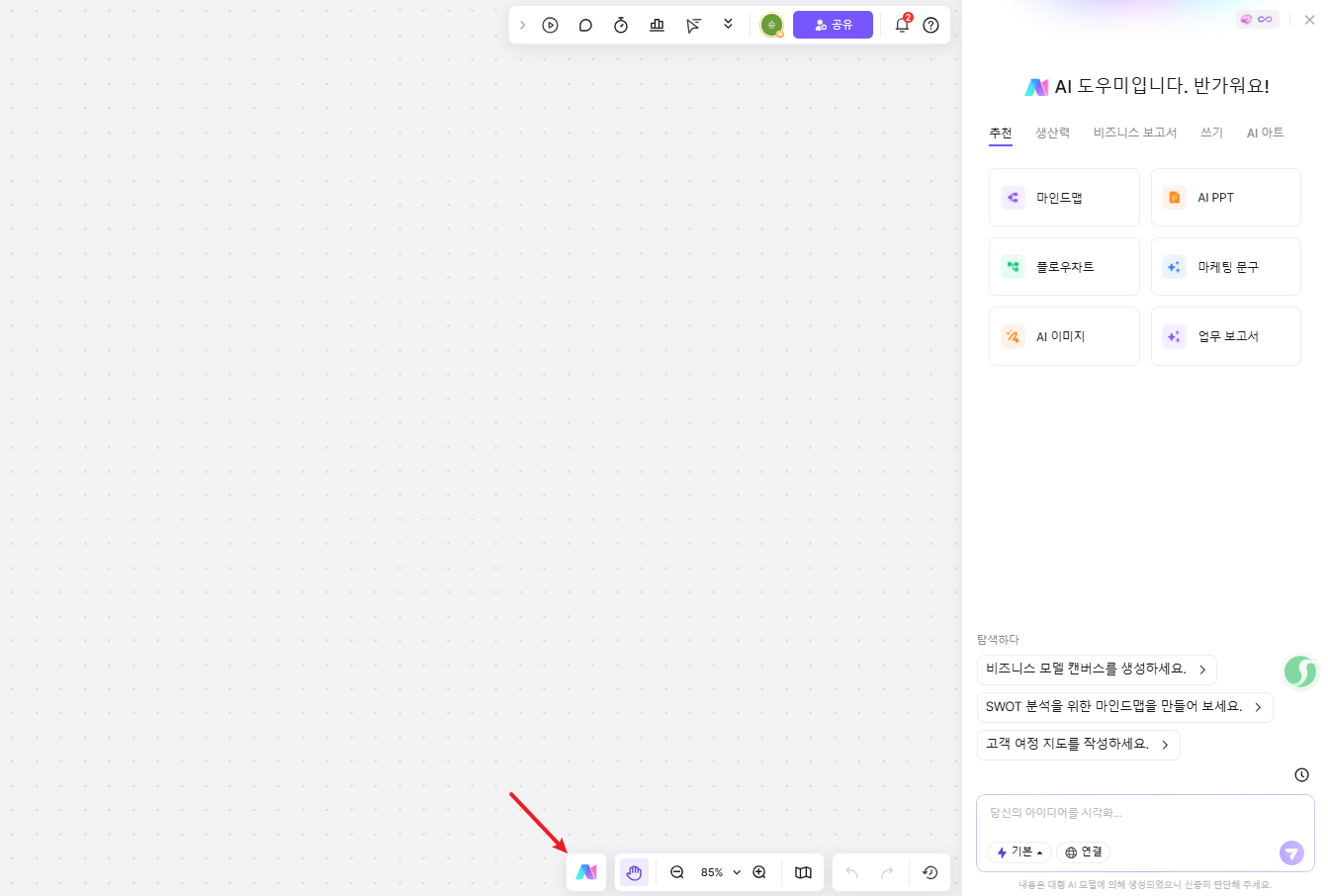Click the zoom in magnifier icon
This screenshot has height=896, width=1328.
click(x=759, y=872)
